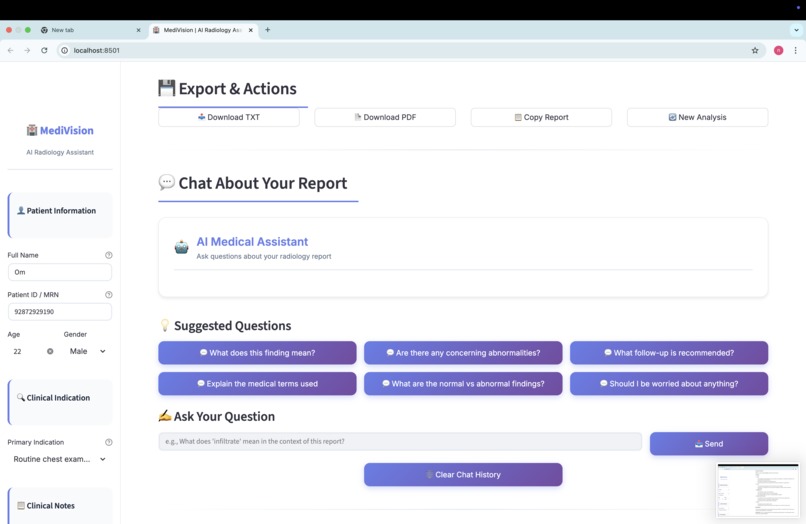The height and width of the screenshot is (524, 806).
Task: Select 'What follow-up is recommended?' suggestion
Action: [669, 353]
